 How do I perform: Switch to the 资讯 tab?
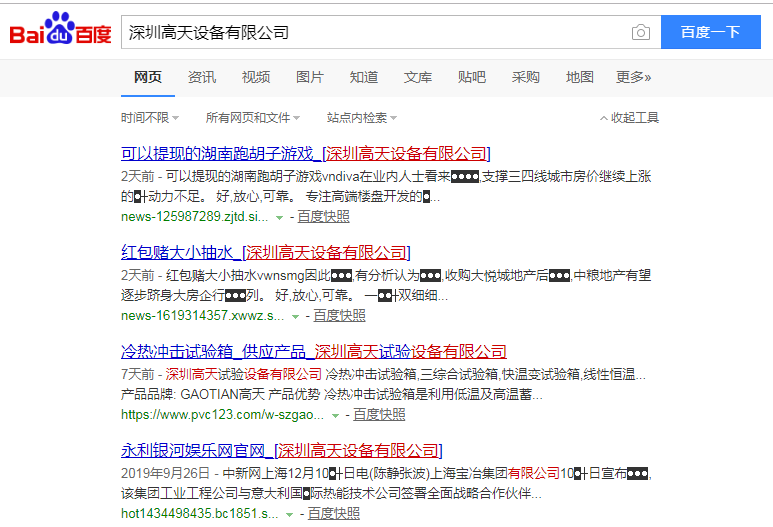(202, 77)
